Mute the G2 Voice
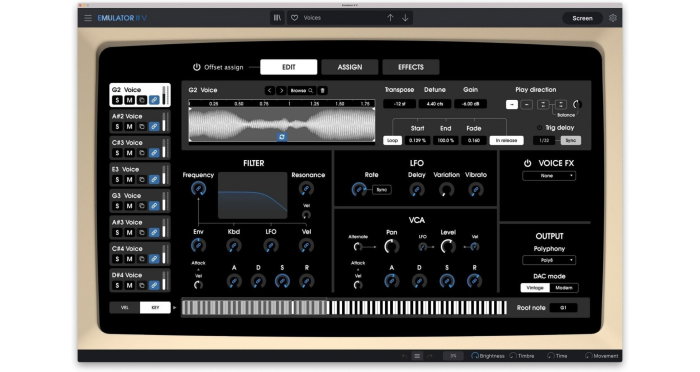The width and height of the screenshot is (700, 372). [129, 100]
